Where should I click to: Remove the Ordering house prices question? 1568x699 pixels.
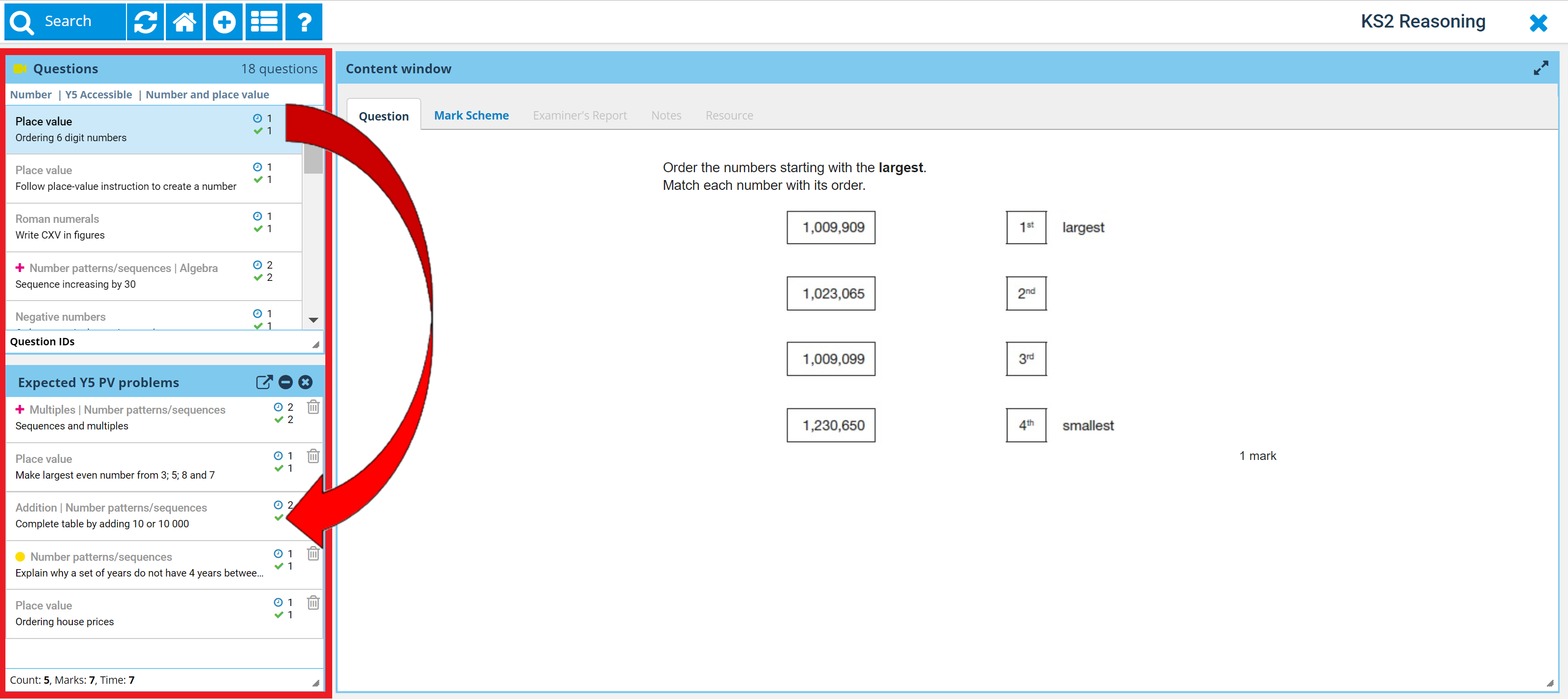(313, 603)
